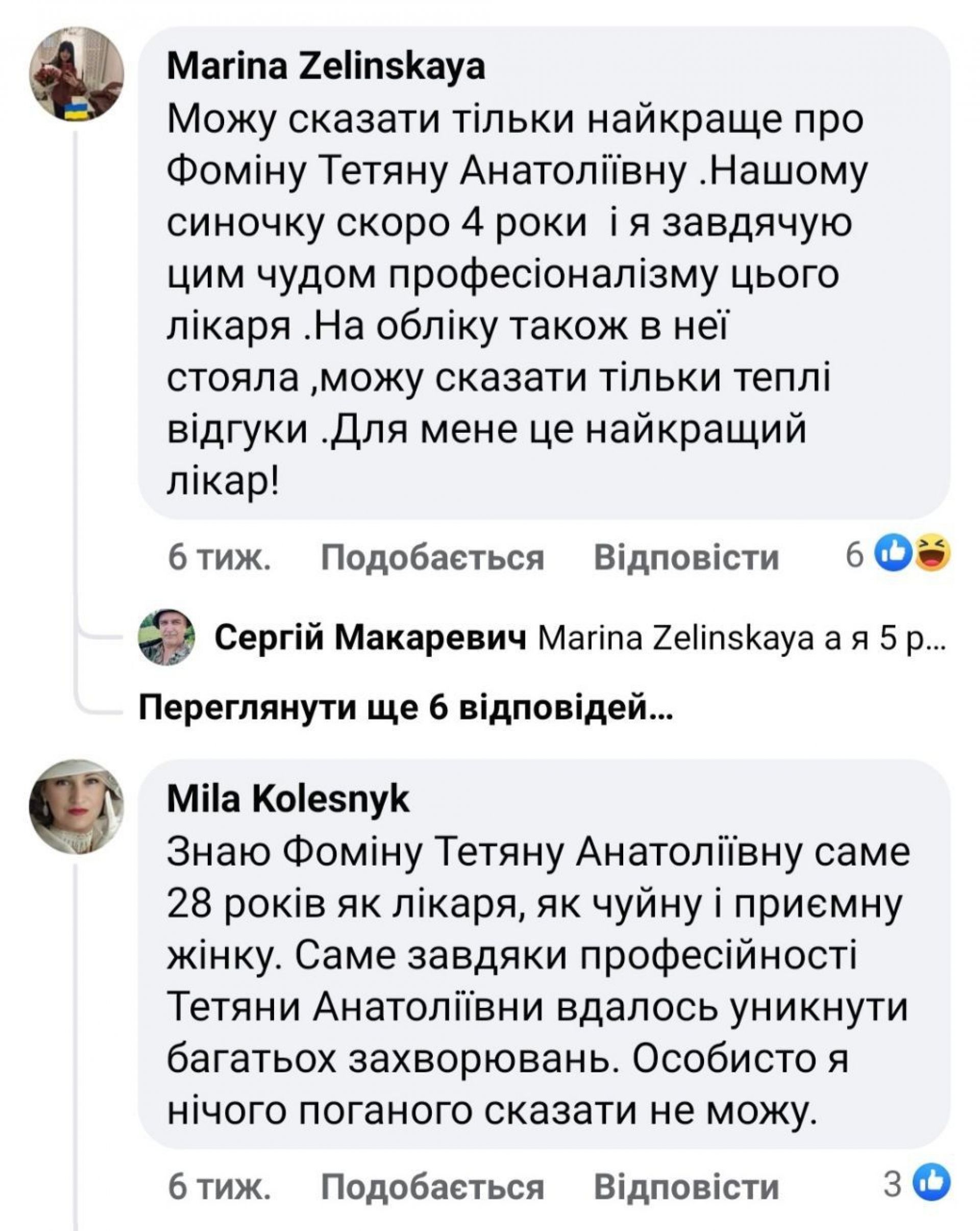
Task: Click the thumbs-up reaction icon on Marina's comment
Action: click(893, 554)
